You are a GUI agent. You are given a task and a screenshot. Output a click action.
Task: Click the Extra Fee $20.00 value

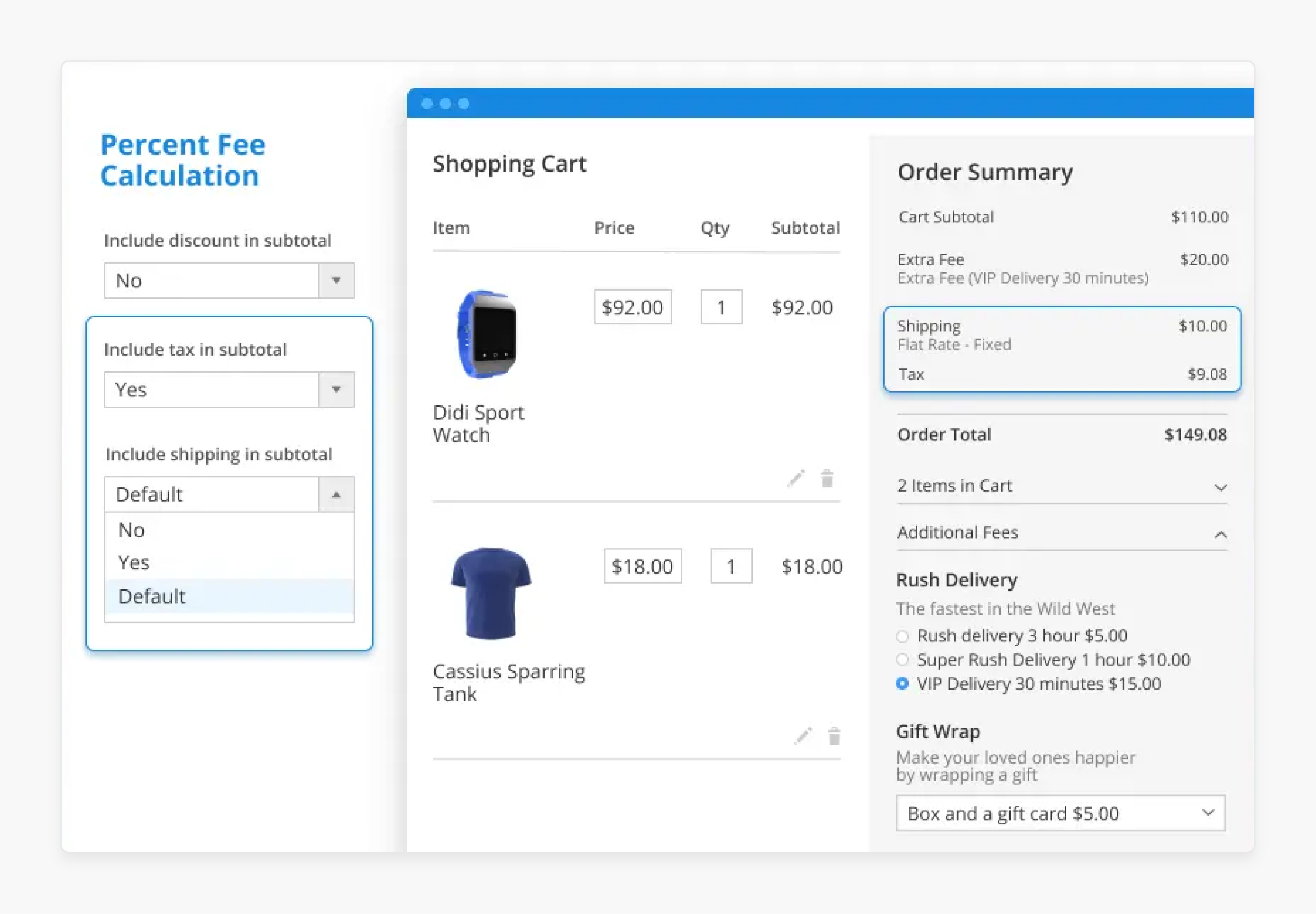1204,259
